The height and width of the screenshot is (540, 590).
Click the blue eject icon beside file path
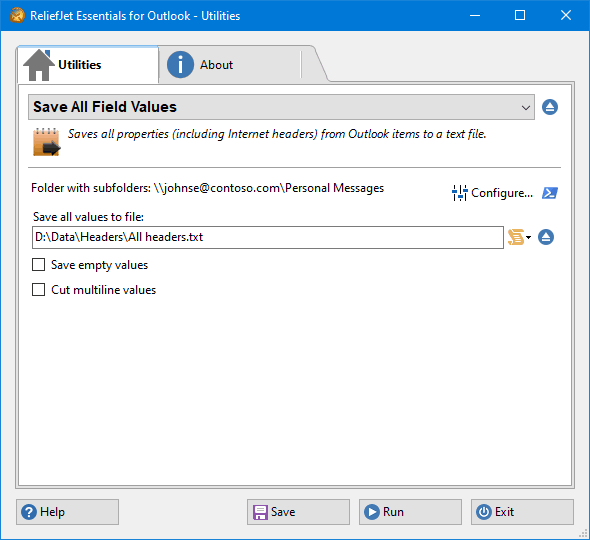click(546, 237)
